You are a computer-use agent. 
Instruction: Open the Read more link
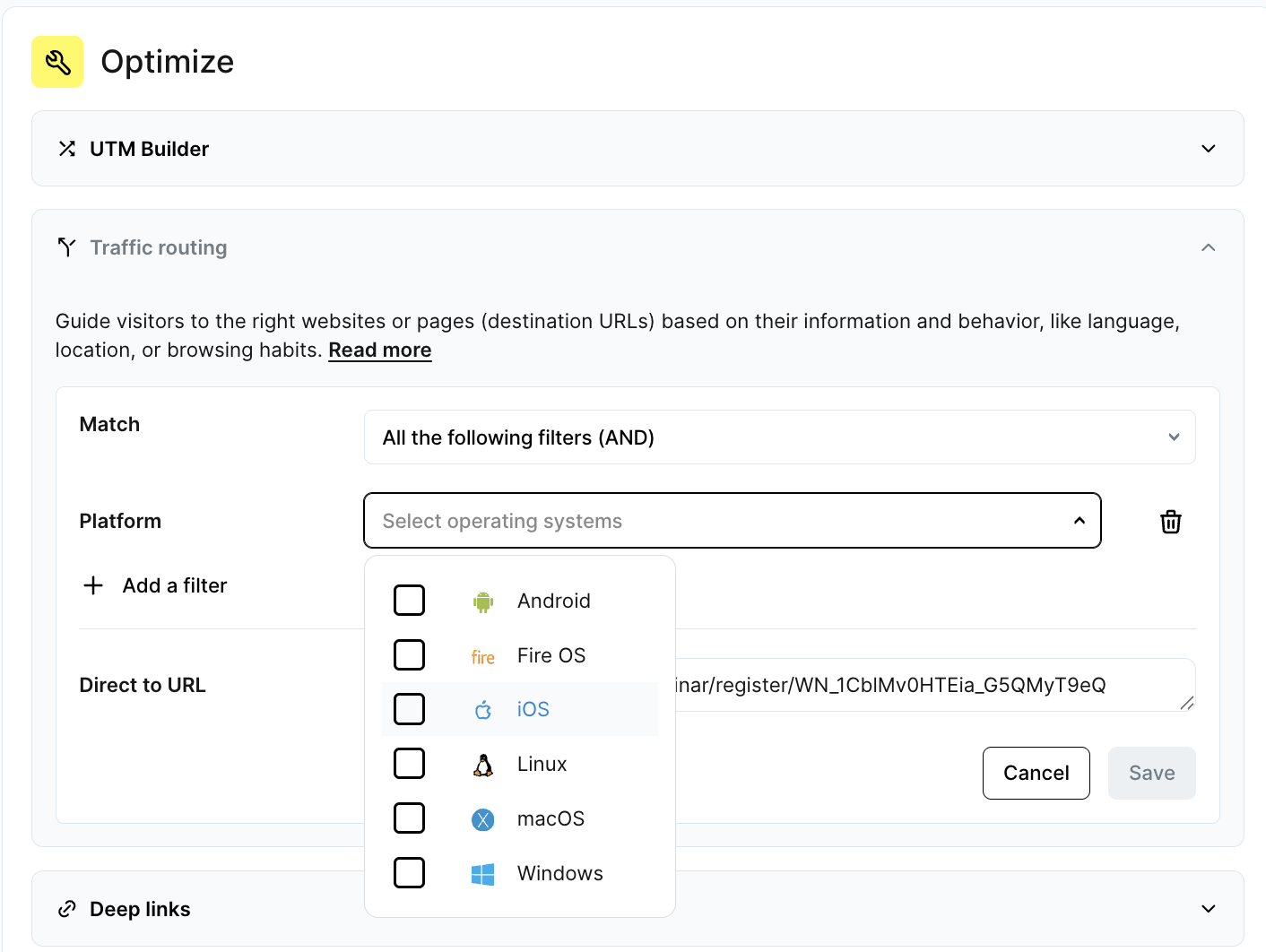click(x=379, y=351)
